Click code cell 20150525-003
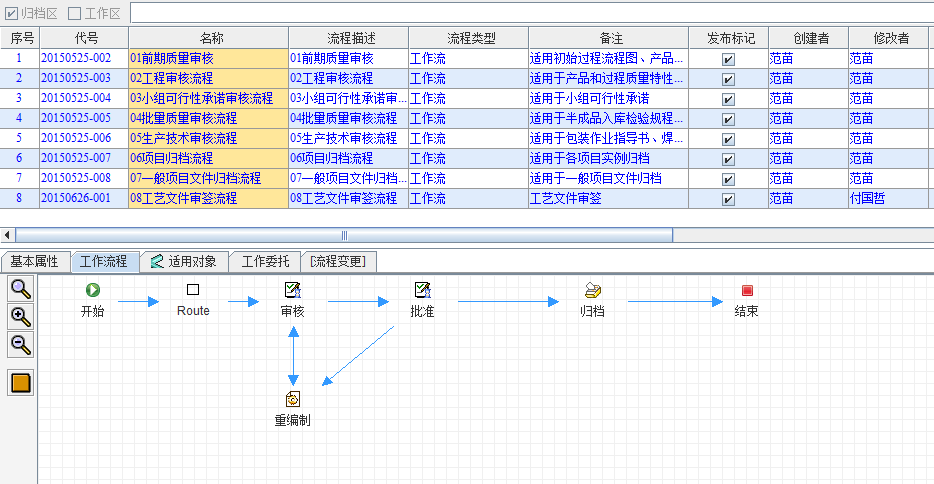Screen dimensions: 934x484 (84, 79)
